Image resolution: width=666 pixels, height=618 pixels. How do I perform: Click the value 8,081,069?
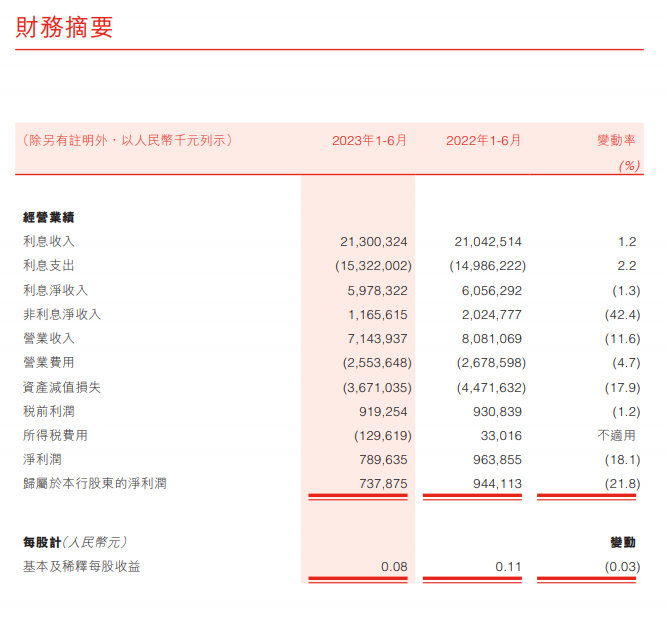coord(492,339)
